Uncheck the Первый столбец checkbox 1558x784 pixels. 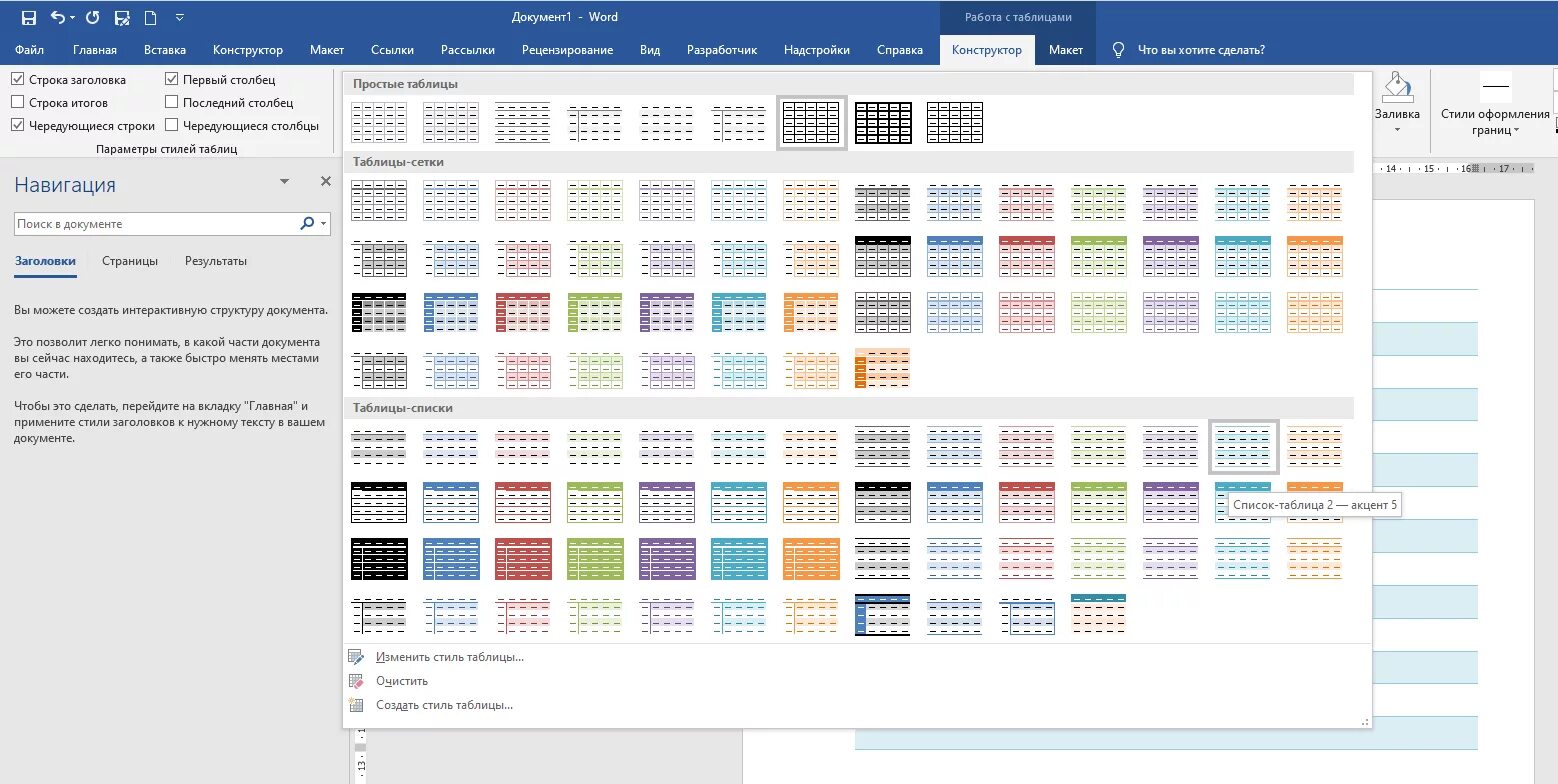tap(172, 79)
